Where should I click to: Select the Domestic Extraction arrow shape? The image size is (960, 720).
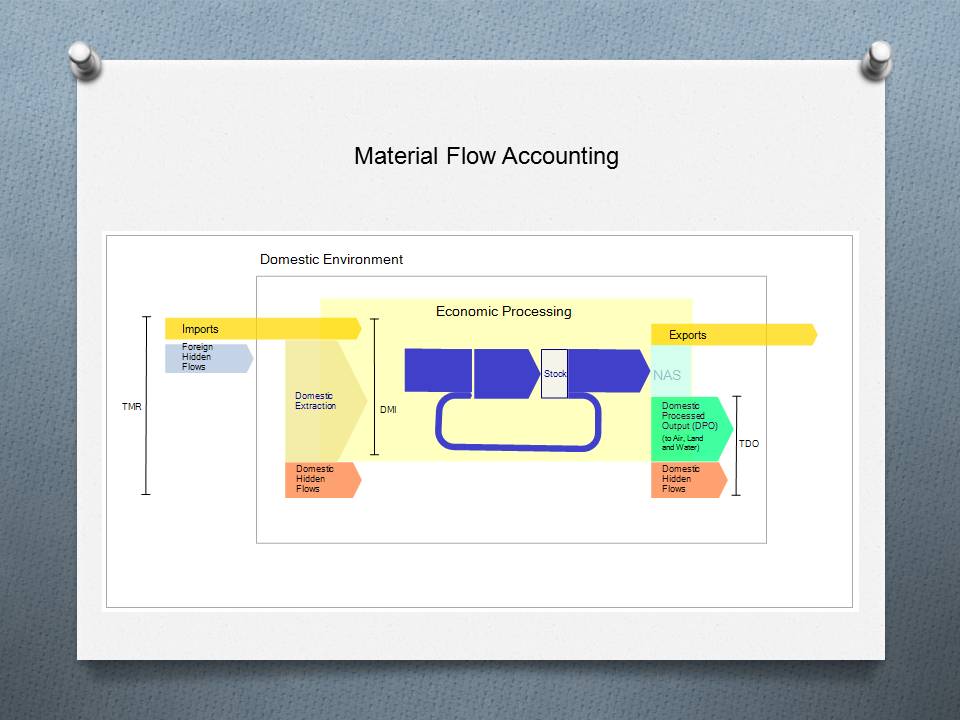tap(325, 401)
